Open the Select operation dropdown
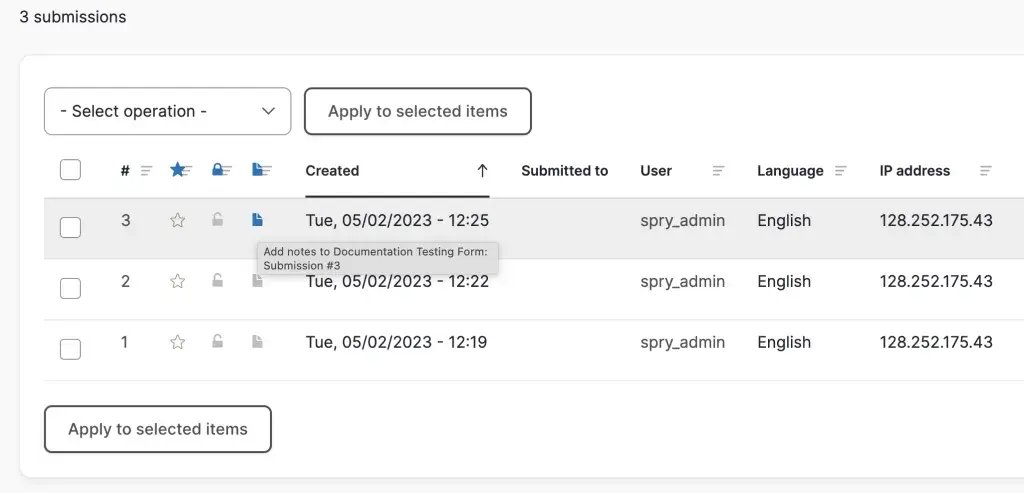 point(167,111)
